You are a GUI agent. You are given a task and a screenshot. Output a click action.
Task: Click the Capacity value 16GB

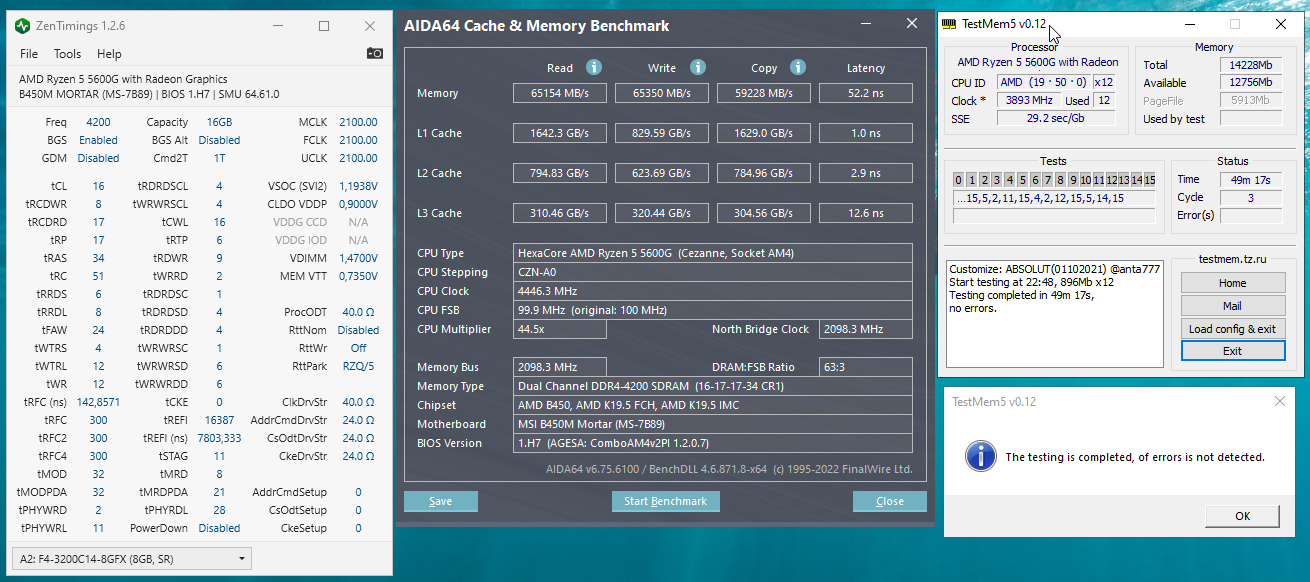pos(219,122)
